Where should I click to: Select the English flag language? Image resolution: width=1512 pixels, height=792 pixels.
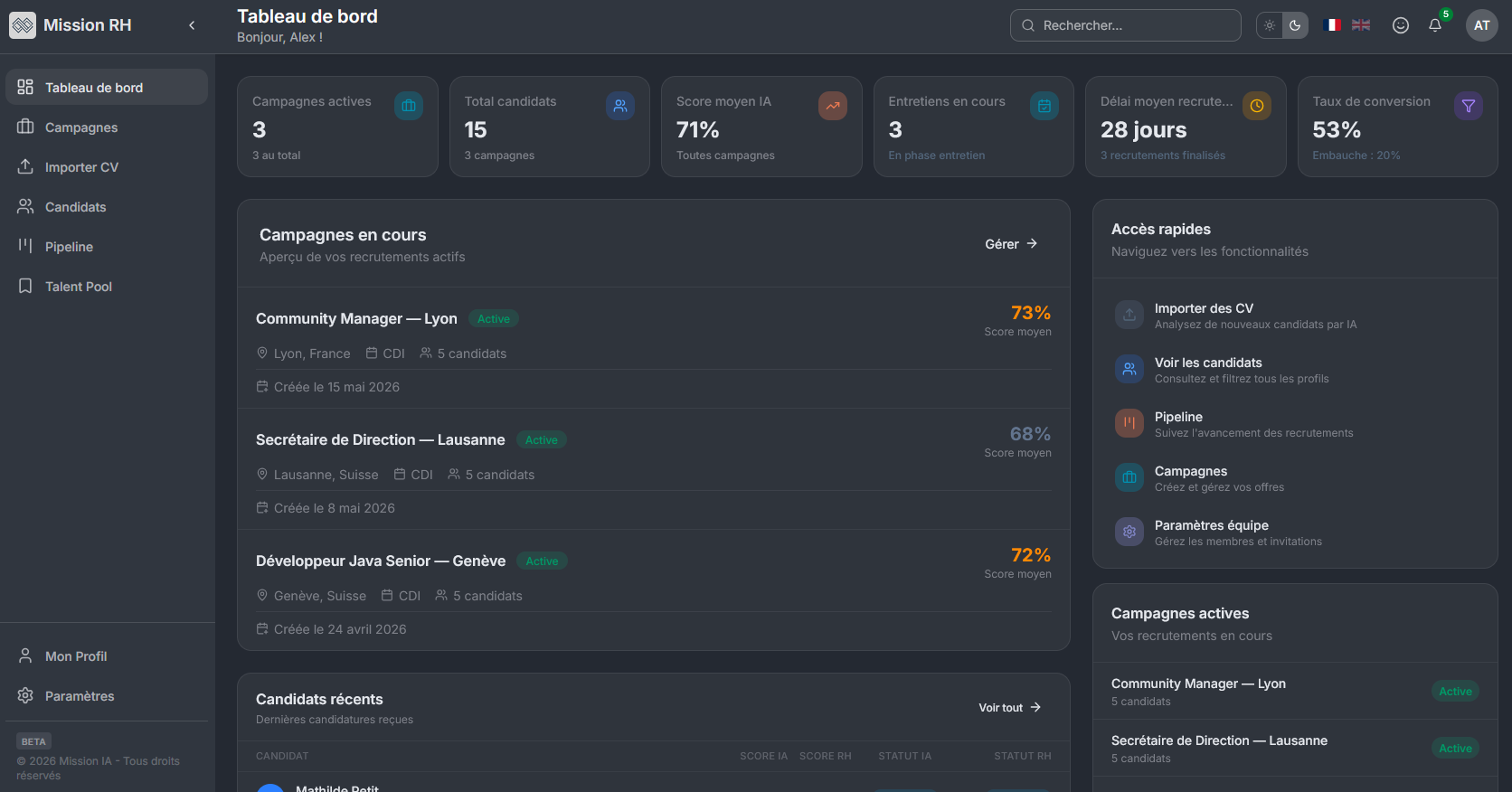click(1361, 25)
